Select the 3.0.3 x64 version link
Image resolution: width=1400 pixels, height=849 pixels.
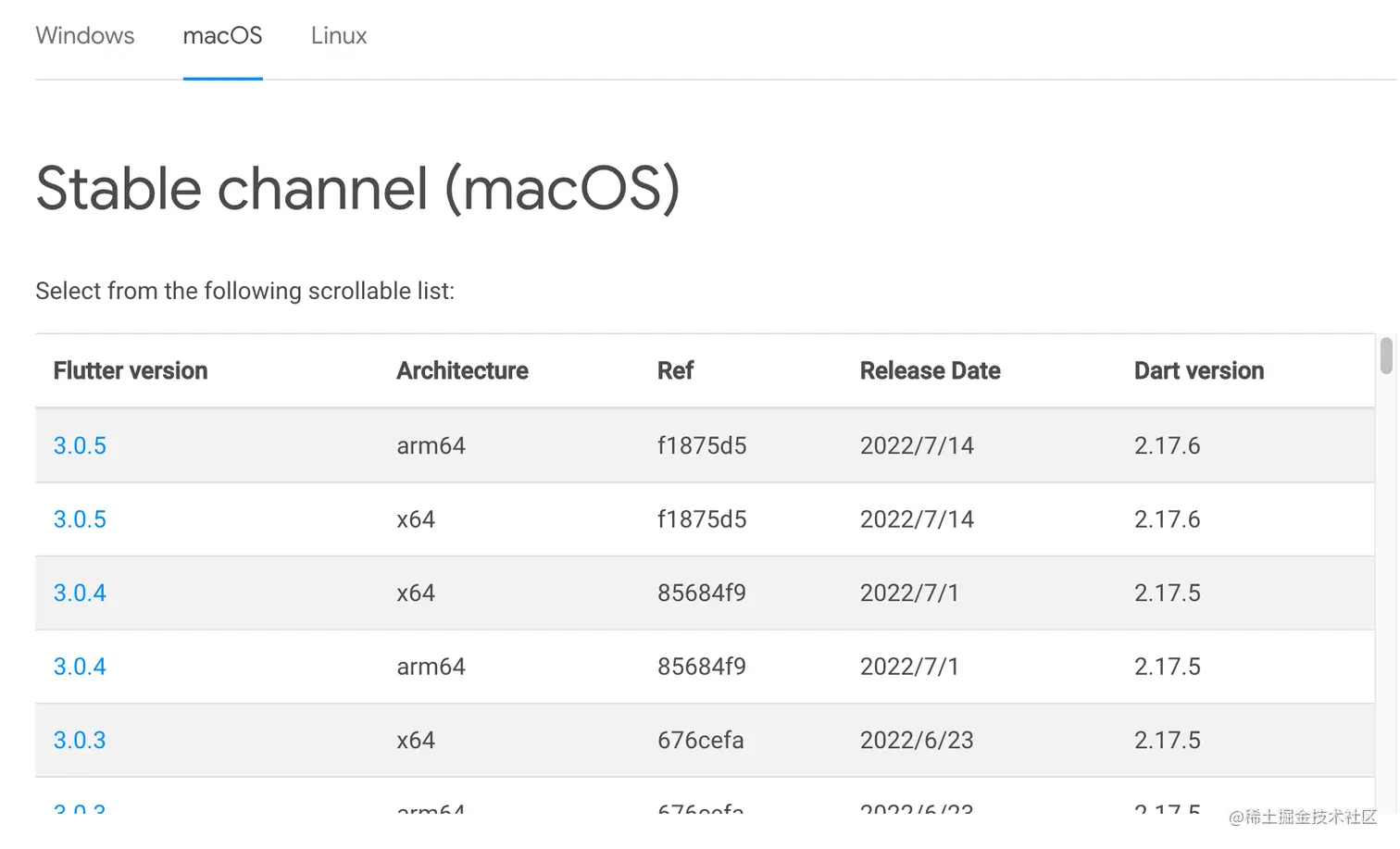[80, 740]
